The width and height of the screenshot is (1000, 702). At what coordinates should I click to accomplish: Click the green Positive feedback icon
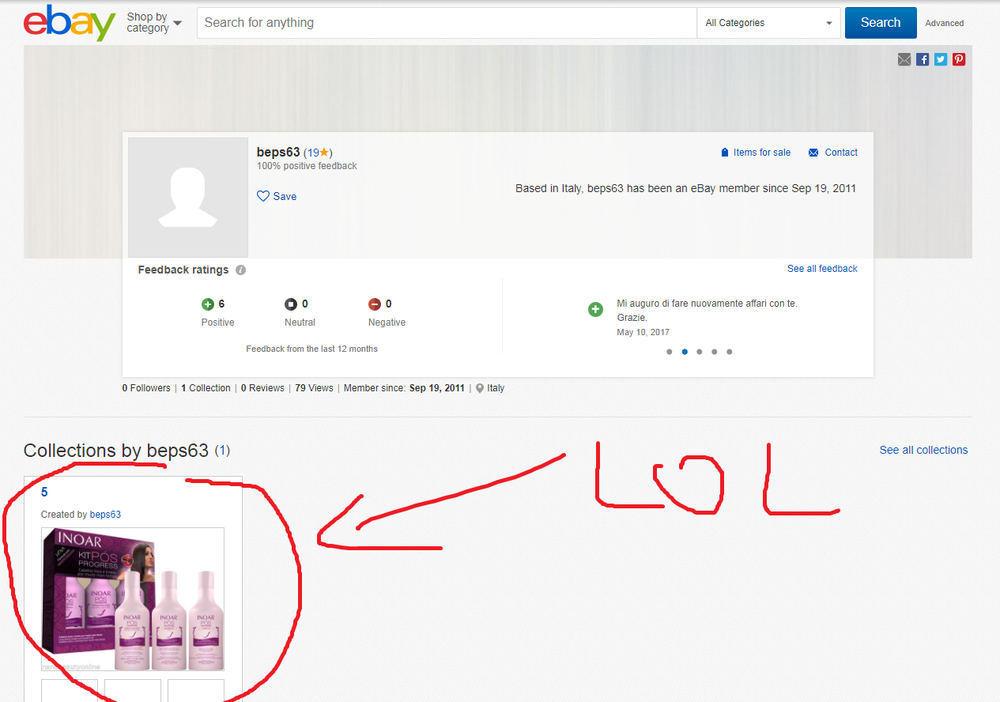click(208, 304)
